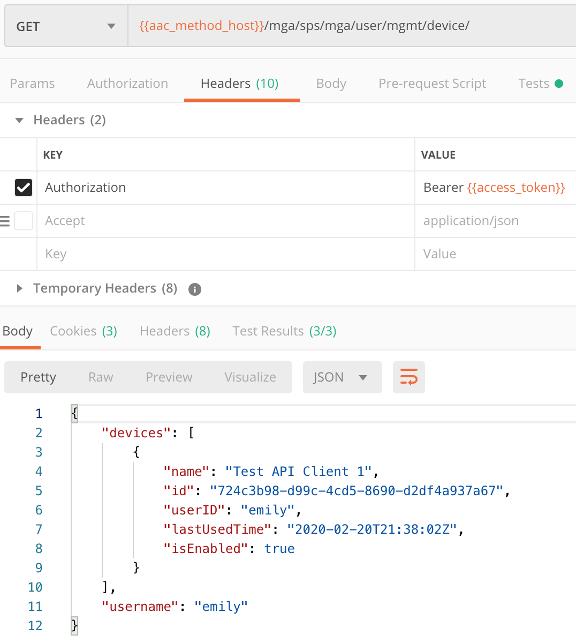Click the empty Key input field
Image resolution: width=576 pixels, height=642 pixels.
pos(225,254)
